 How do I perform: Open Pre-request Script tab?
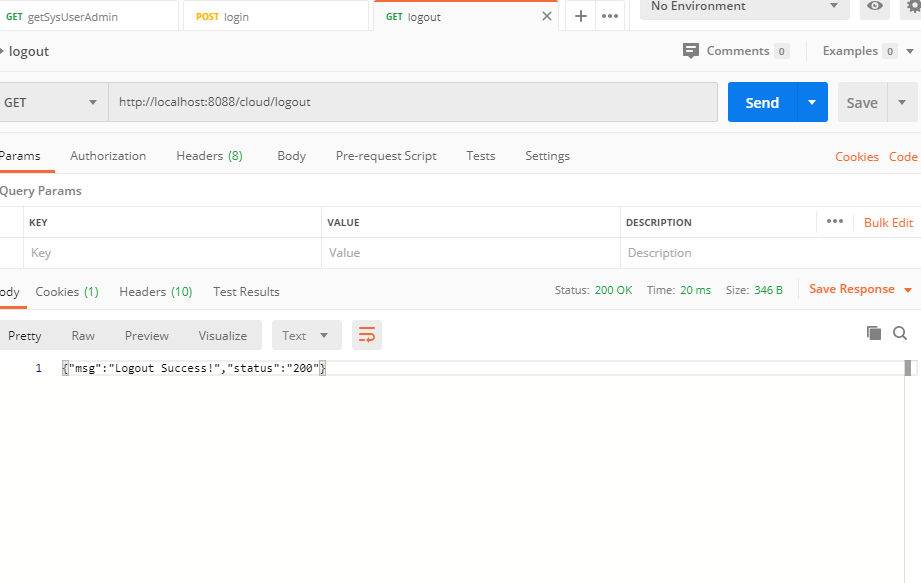coord(386,156)
